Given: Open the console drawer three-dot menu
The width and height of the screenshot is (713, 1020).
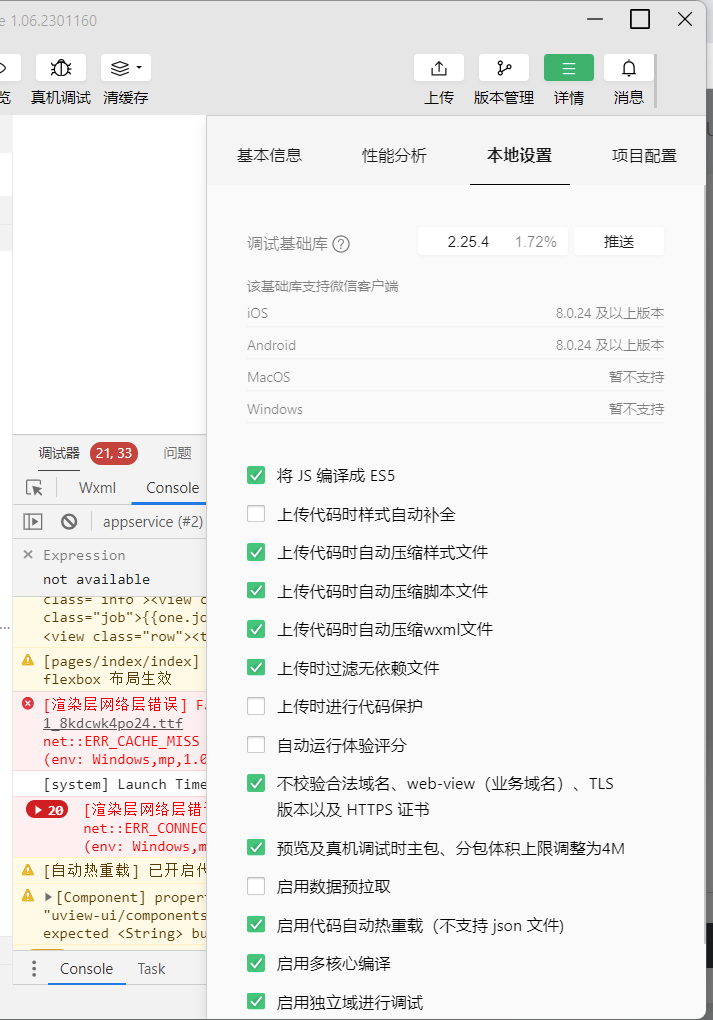Looking at the screenshot, I should 34,969.
